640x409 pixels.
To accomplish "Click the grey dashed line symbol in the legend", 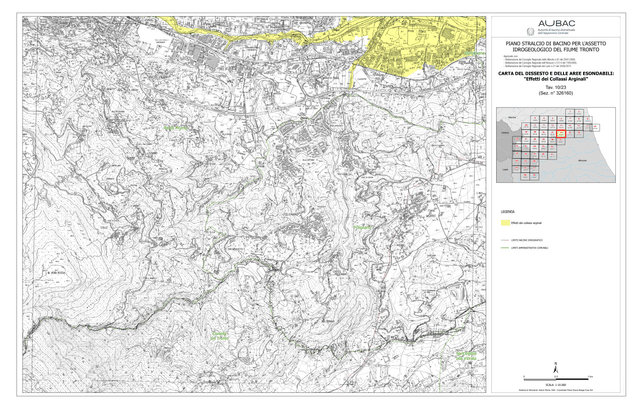I will [x=505, y=240].
